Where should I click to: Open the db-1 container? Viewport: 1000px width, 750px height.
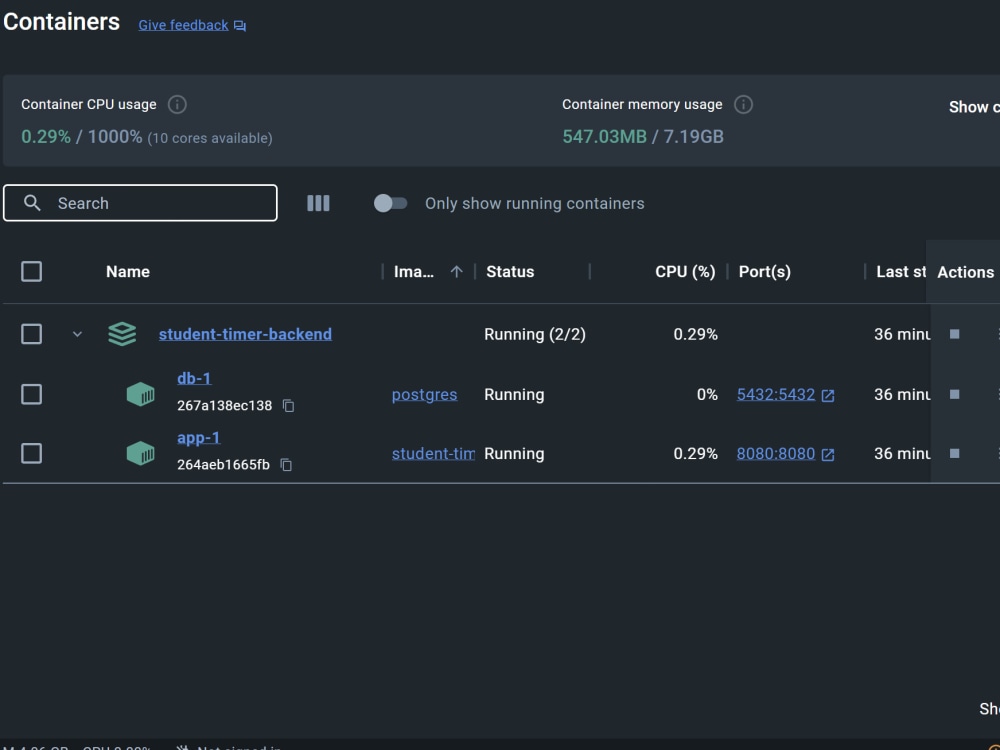click(194, 378)
